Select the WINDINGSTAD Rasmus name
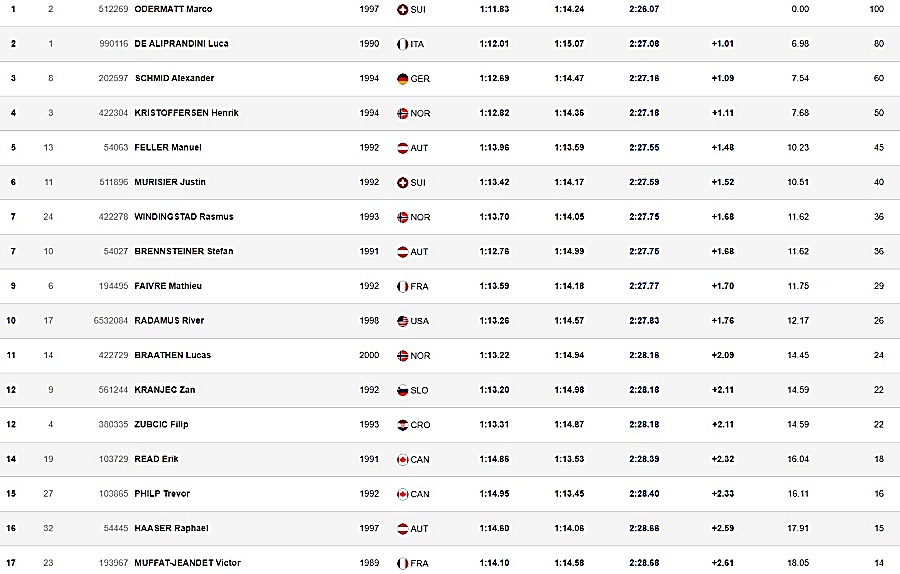Screen dimensions: 900x574 pyautogui.click(x=184, y=217)
